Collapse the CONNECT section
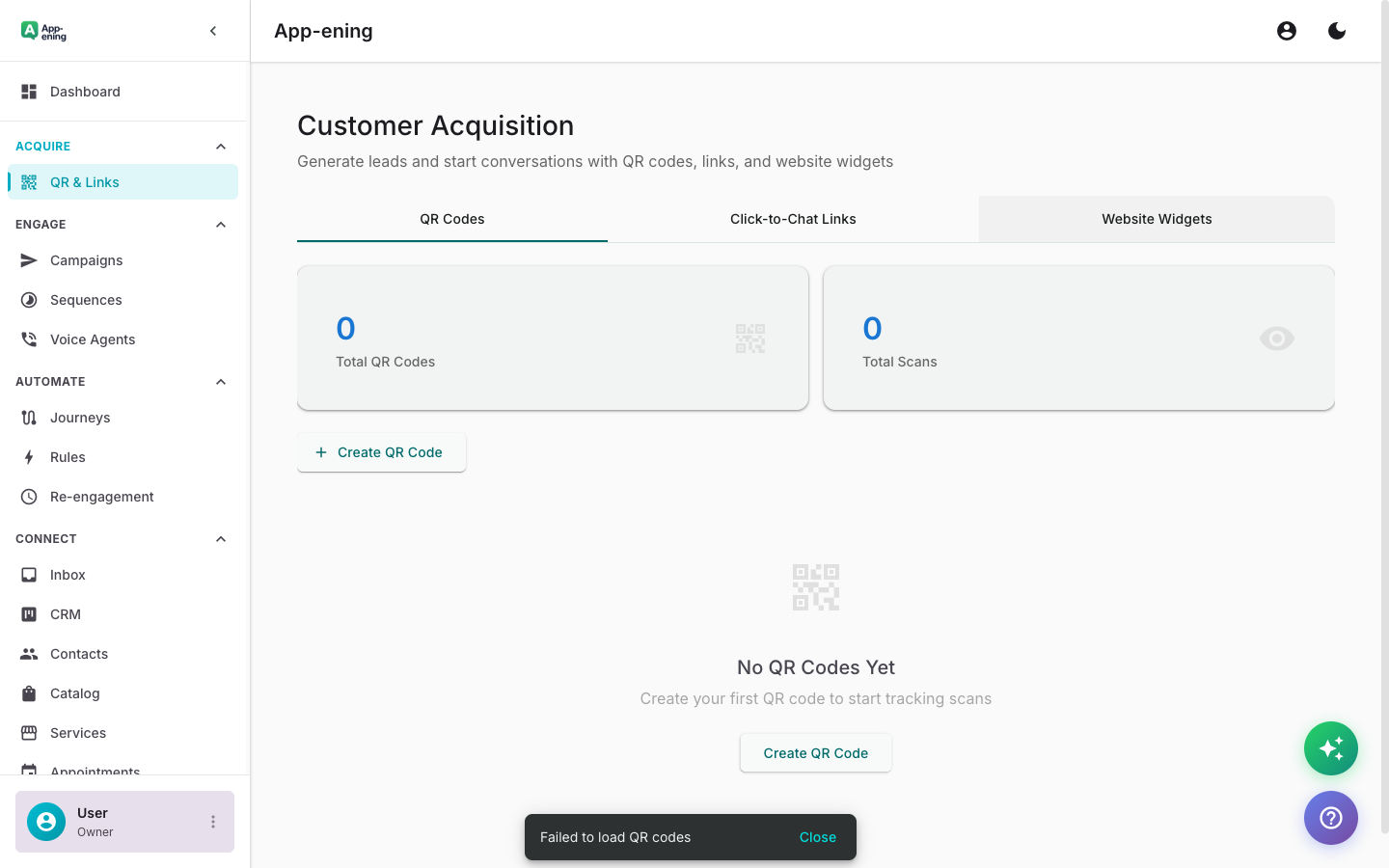 pyautogui.click(x=220, y=538)
